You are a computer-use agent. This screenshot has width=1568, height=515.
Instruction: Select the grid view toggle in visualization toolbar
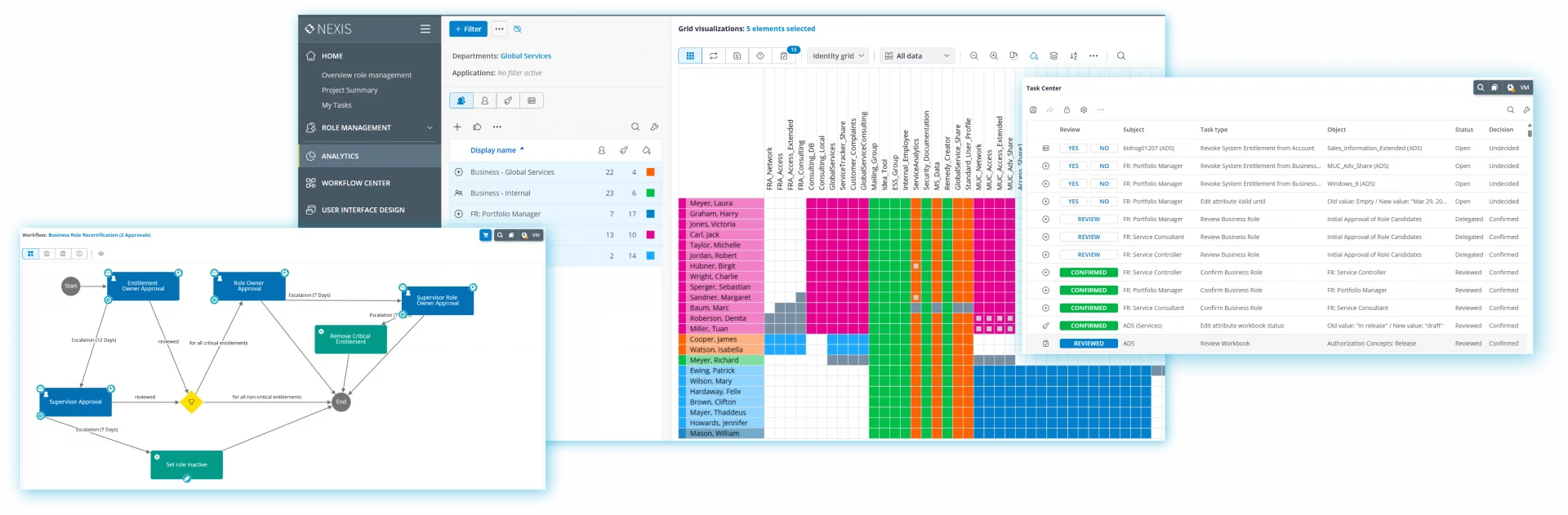[x=690, y=56]
